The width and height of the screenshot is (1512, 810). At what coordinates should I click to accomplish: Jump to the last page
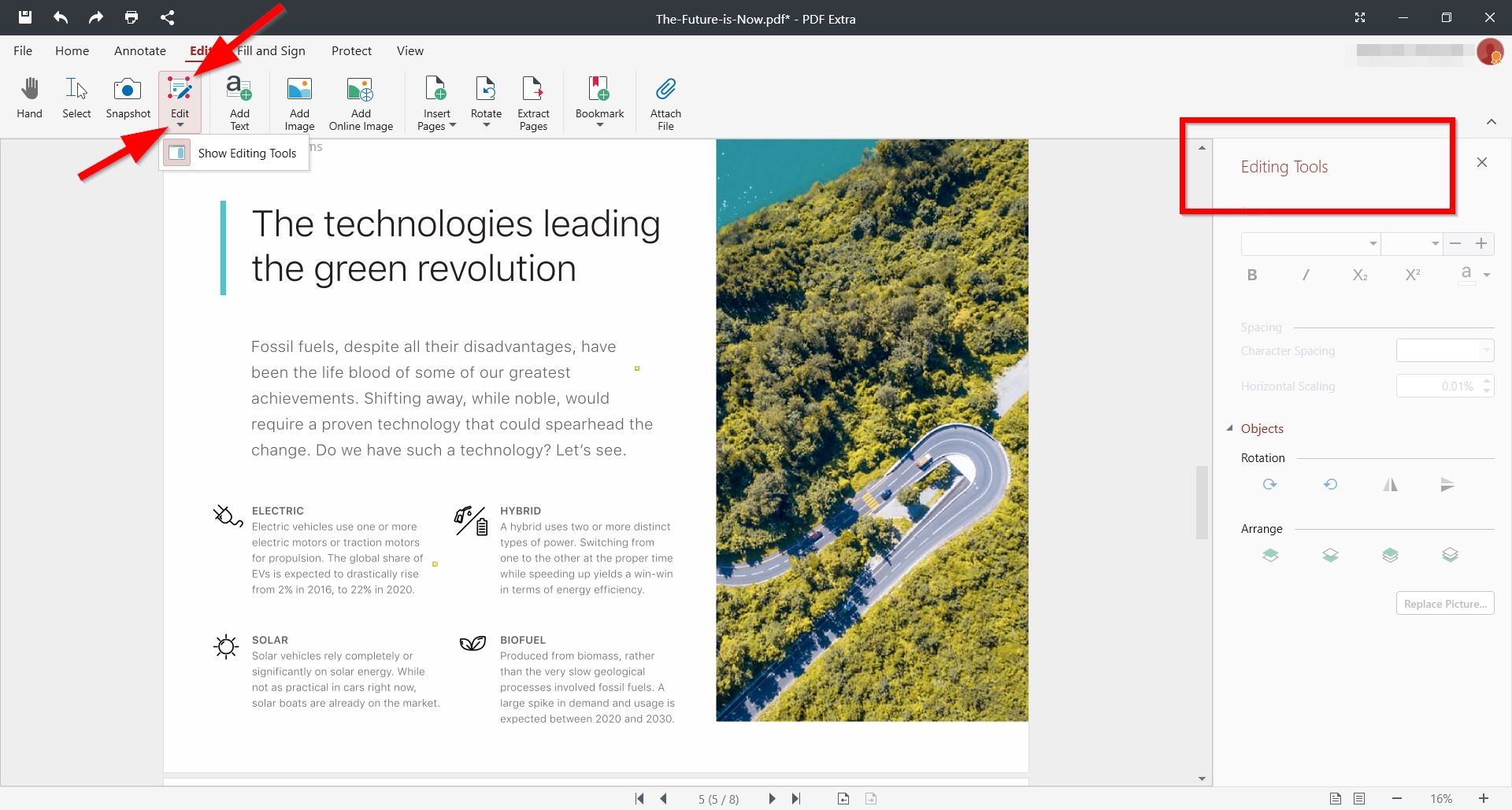(x=797, y=798)
